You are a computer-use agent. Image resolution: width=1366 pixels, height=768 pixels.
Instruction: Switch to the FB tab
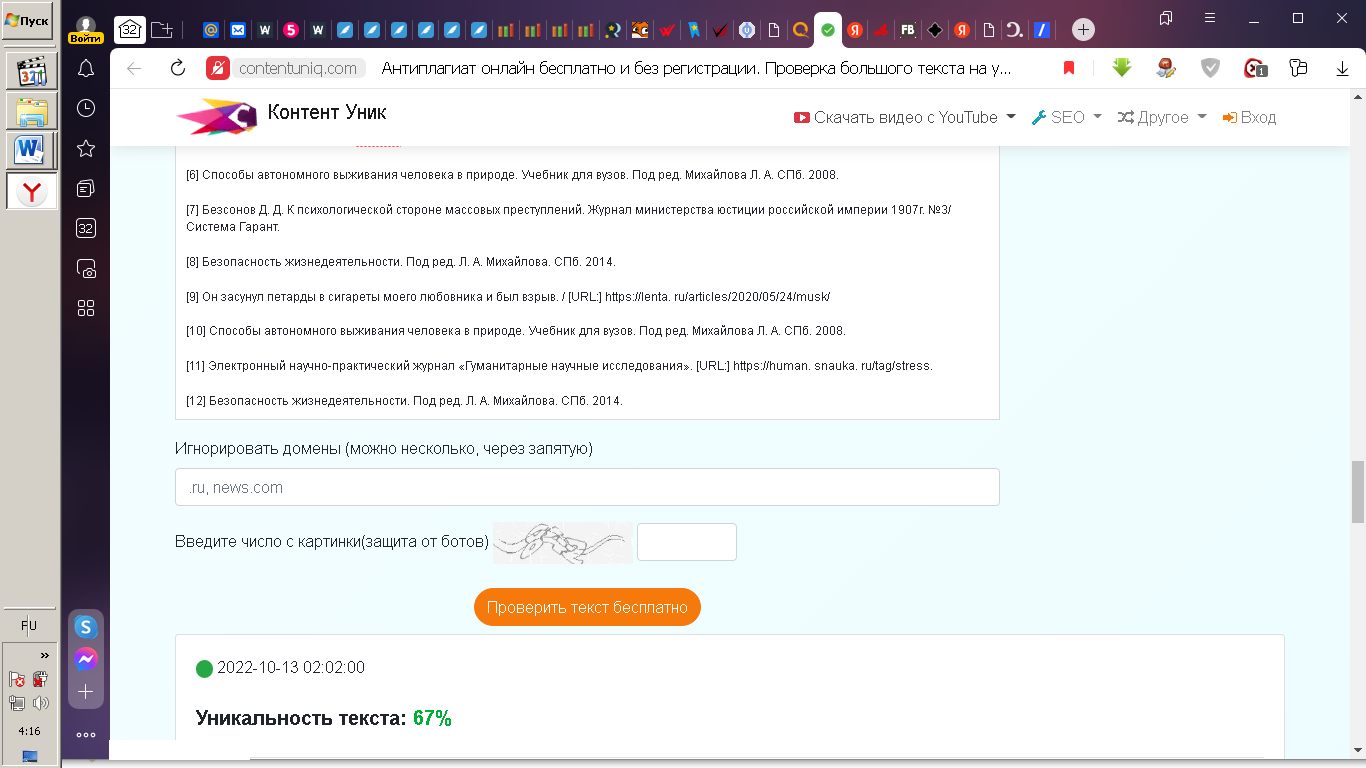[x=907, y=30]
